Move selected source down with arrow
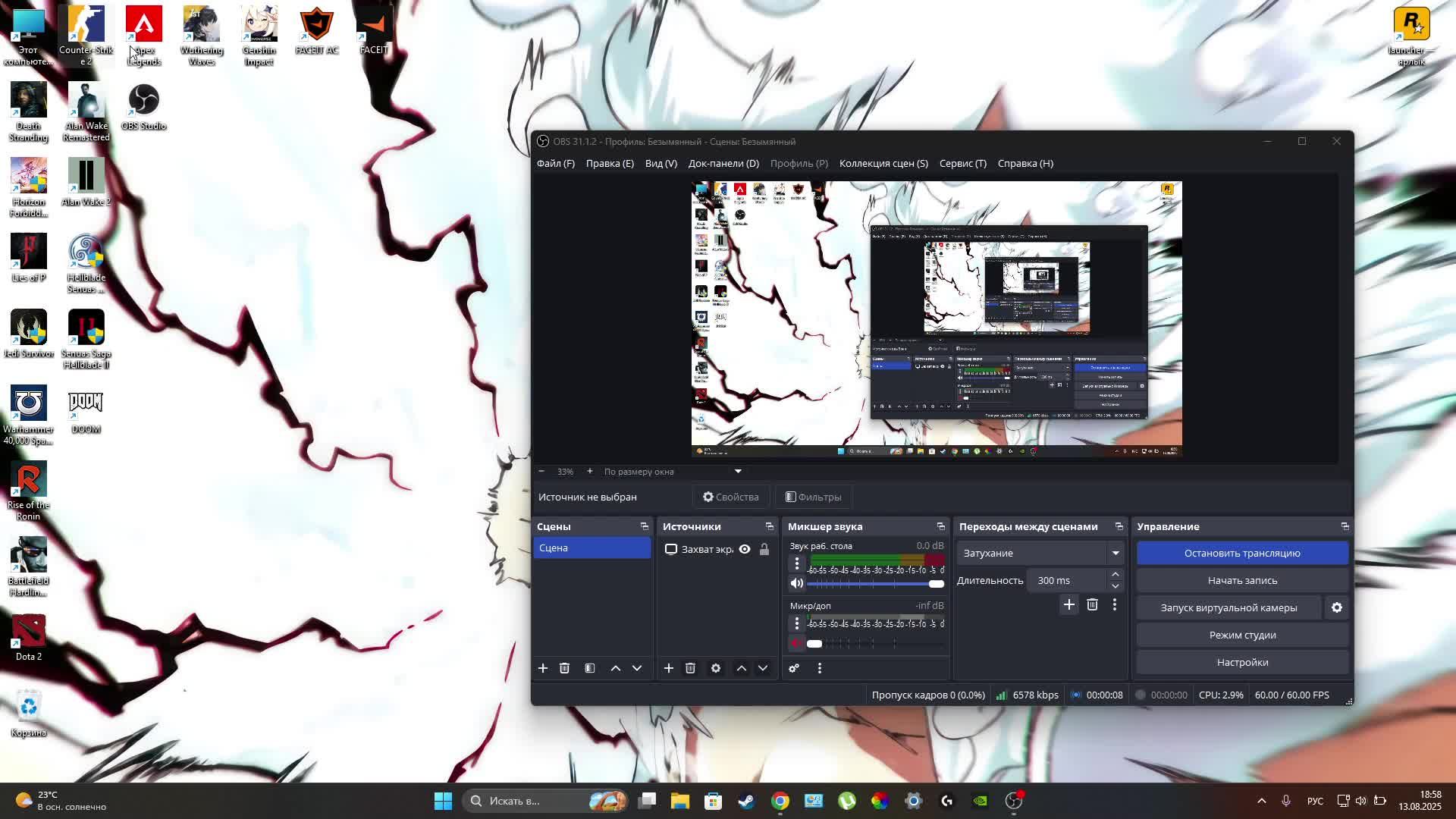 click(763, 668)
